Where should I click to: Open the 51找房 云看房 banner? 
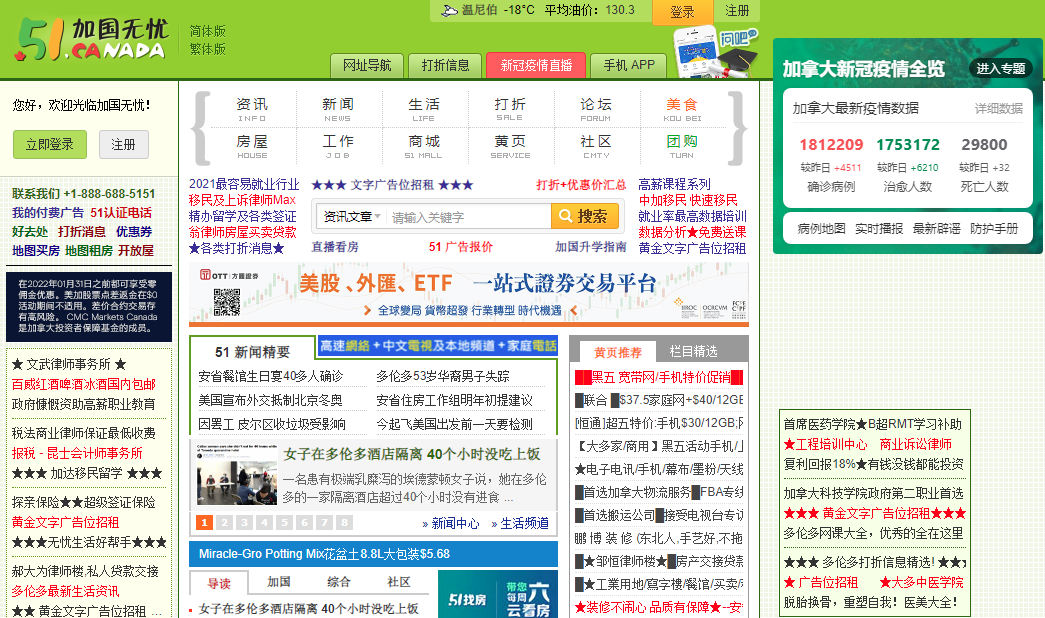click(498, 595)
